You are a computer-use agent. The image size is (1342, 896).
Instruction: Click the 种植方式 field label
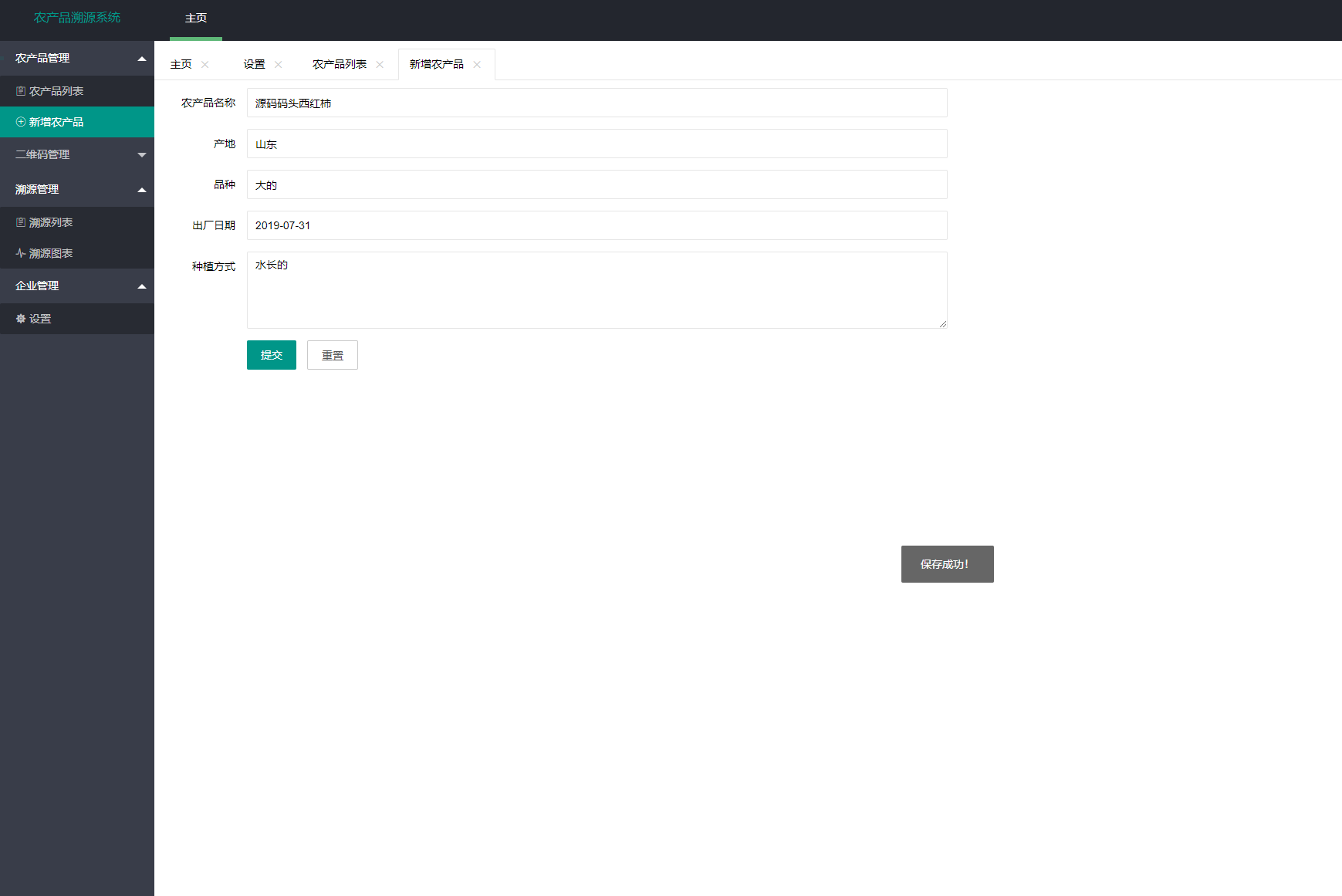coord(214,266)
